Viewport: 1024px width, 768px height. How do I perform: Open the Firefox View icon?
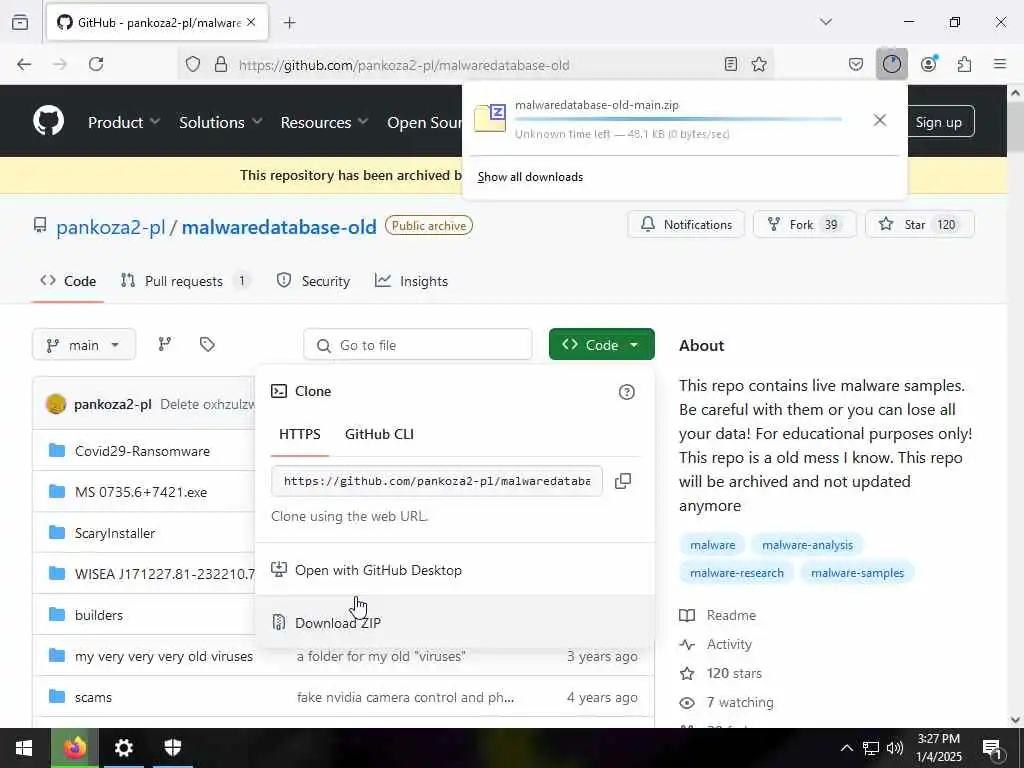(20, 22)
